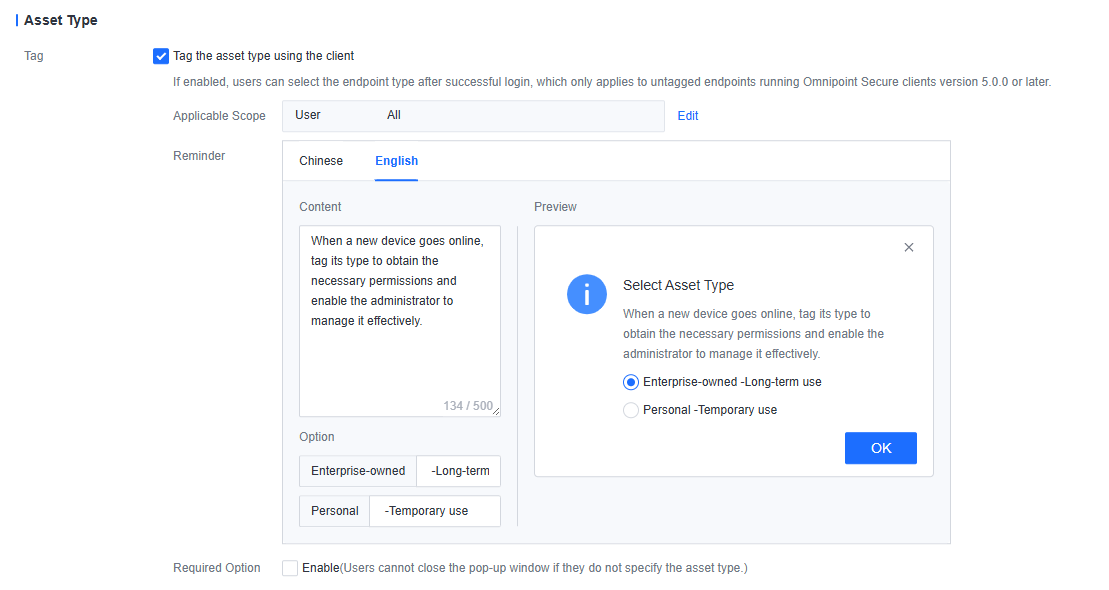Viewport: 1109px width, 590px height.
Task: Click the Applicable Scope User All field
Action: [x=473, y=116]
